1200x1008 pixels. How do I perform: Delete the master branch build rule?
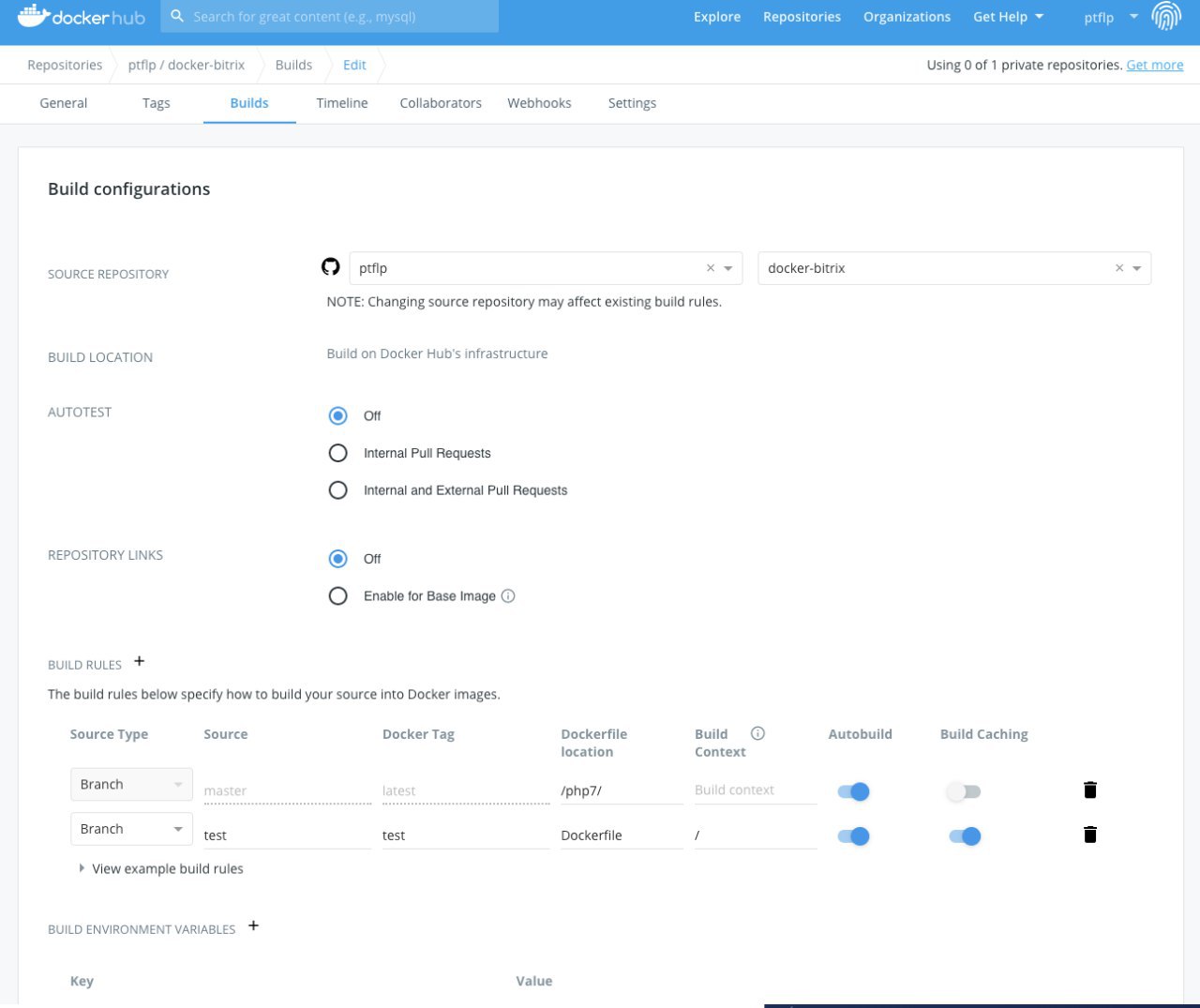tap(1090, 790)
